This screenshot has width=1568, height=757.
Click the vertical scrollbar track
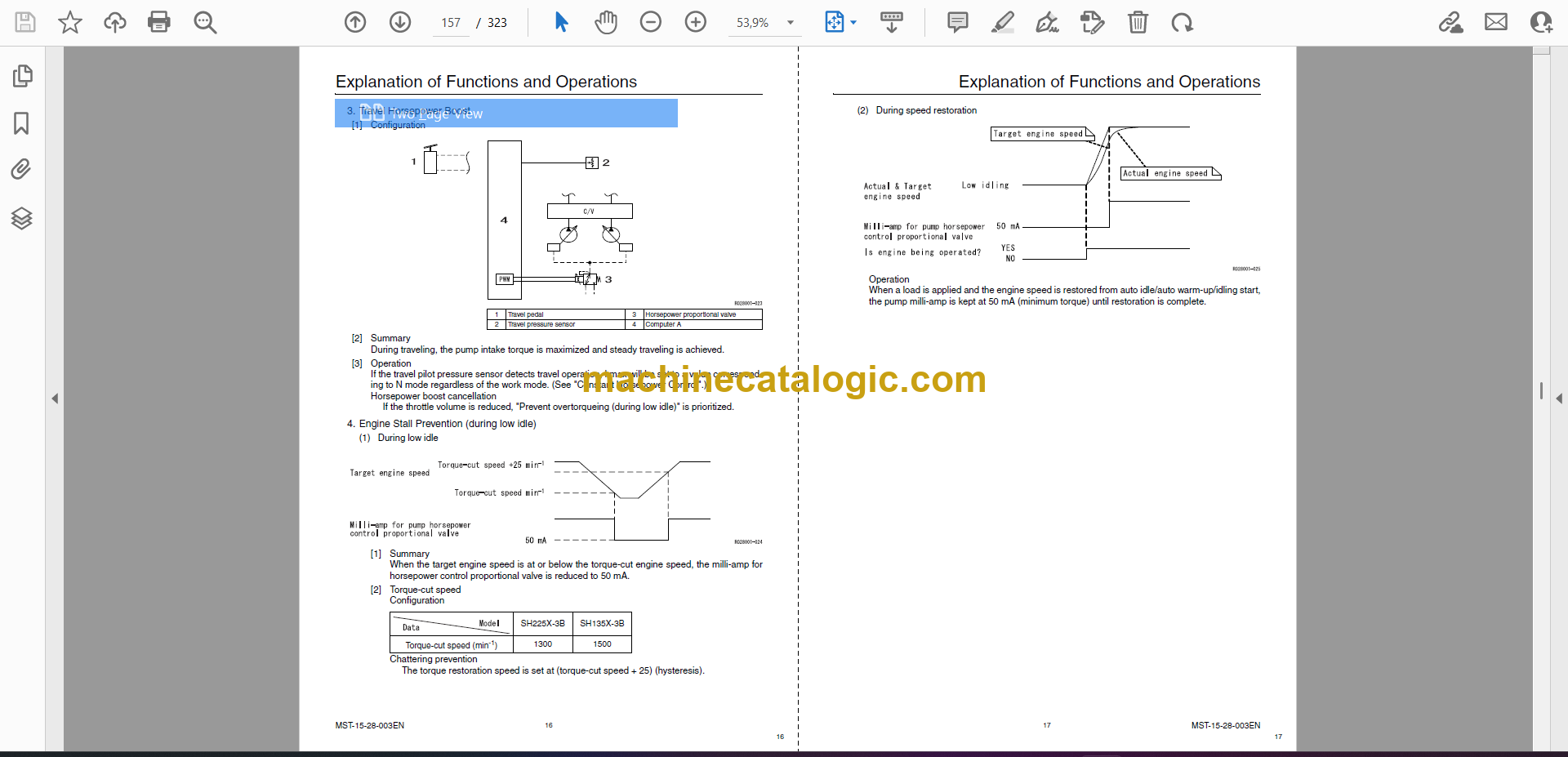[1541, 399]
